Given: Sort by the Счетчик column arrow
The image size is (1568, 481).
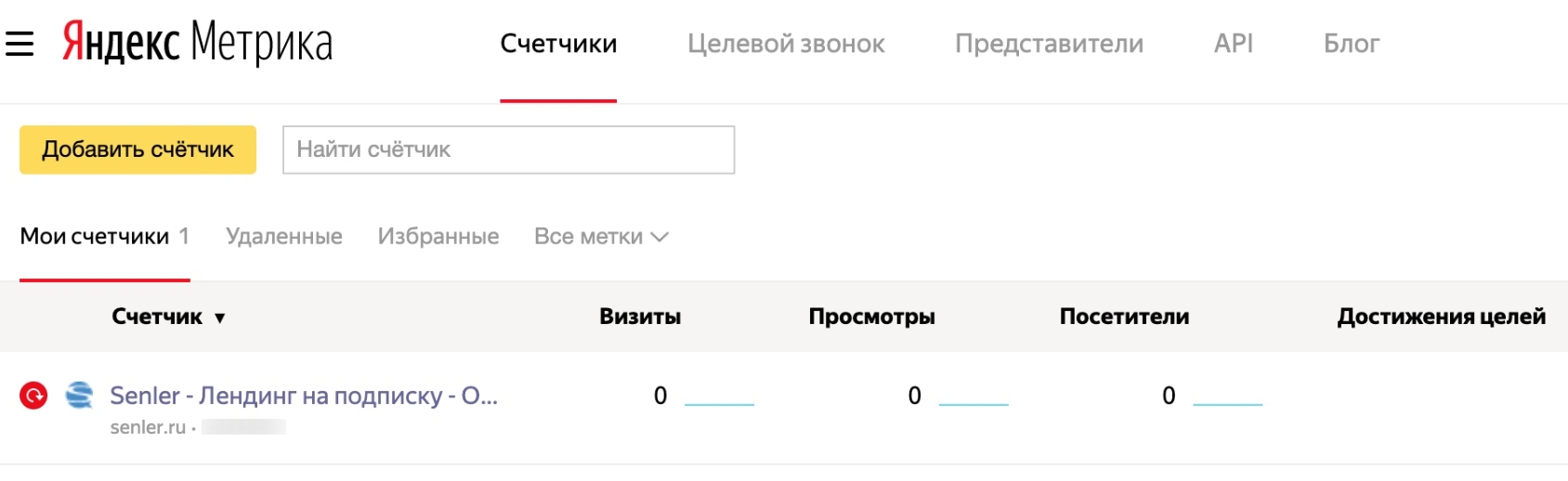Looking at the screenshot, I should 220,318.
